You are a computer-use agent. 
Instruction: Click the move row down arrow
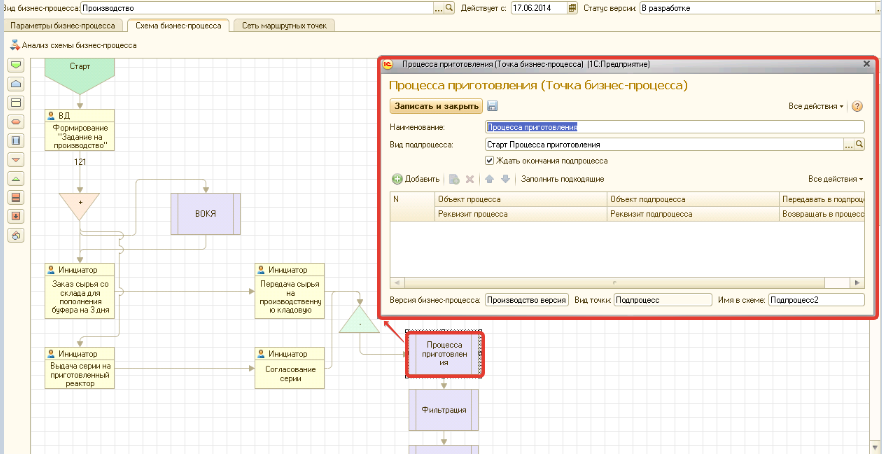(506, 179)
